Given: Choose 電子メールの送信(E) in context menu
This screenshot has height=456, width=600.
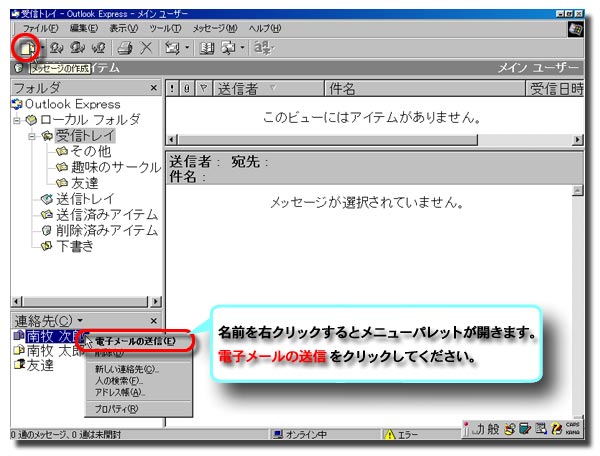Looking at the screenshot, I should [135, 341].
